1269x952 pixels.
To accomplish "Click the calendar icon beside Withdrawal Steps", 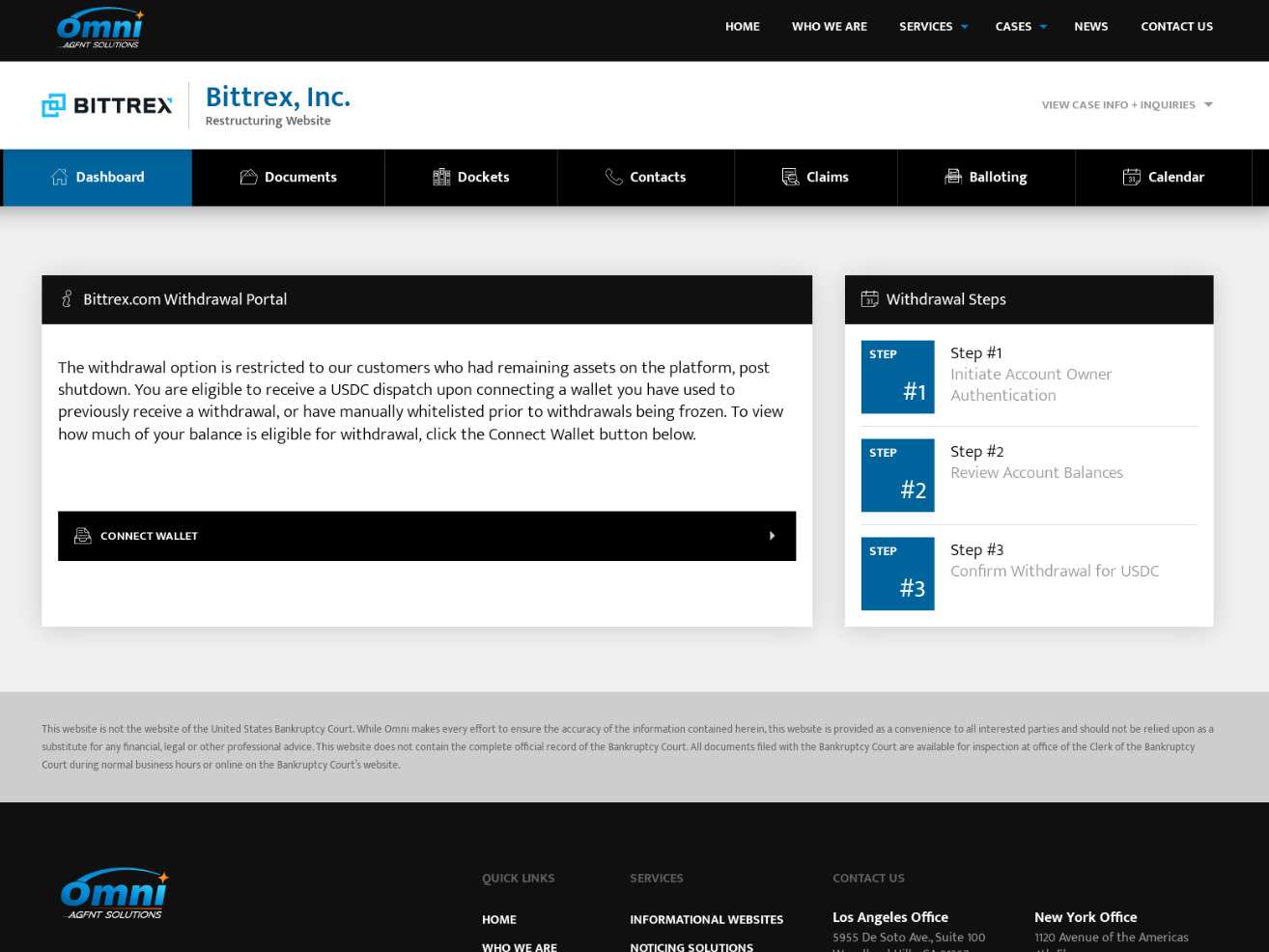I will pos(870,299).
